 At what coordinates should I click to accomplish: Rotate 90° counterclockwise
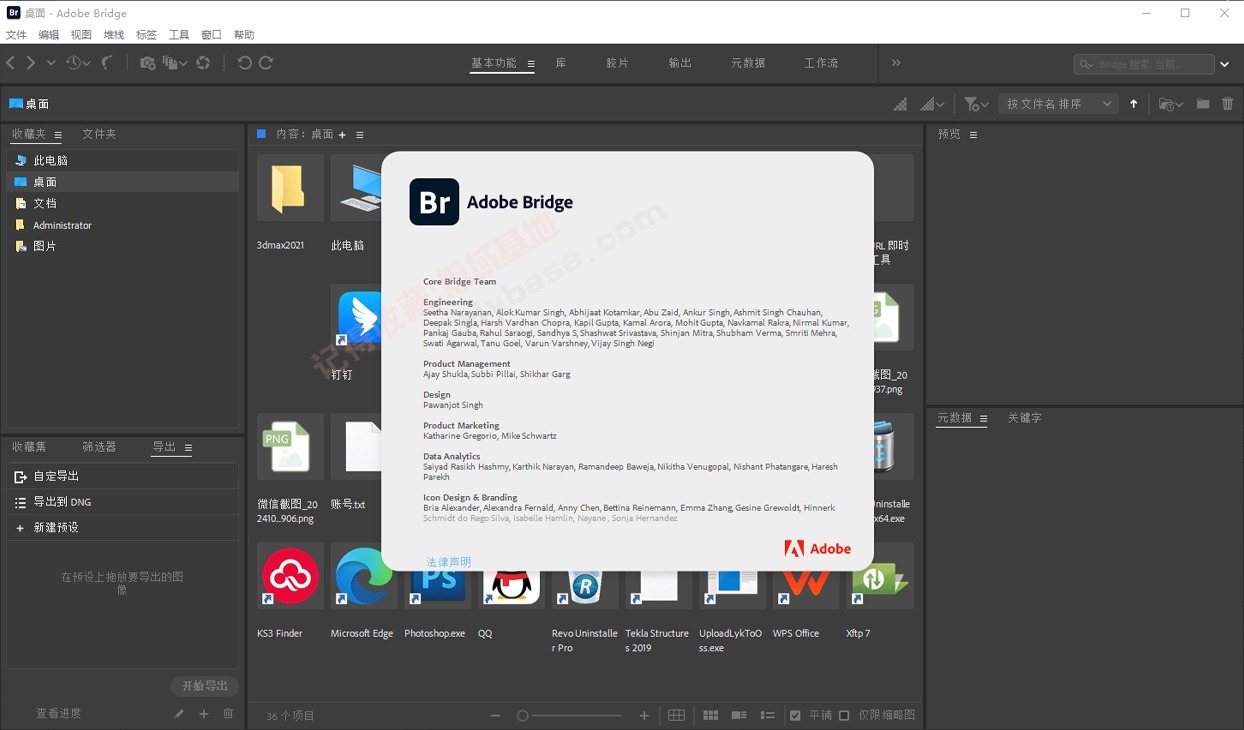pyautogui.click(x=244, y=63)
